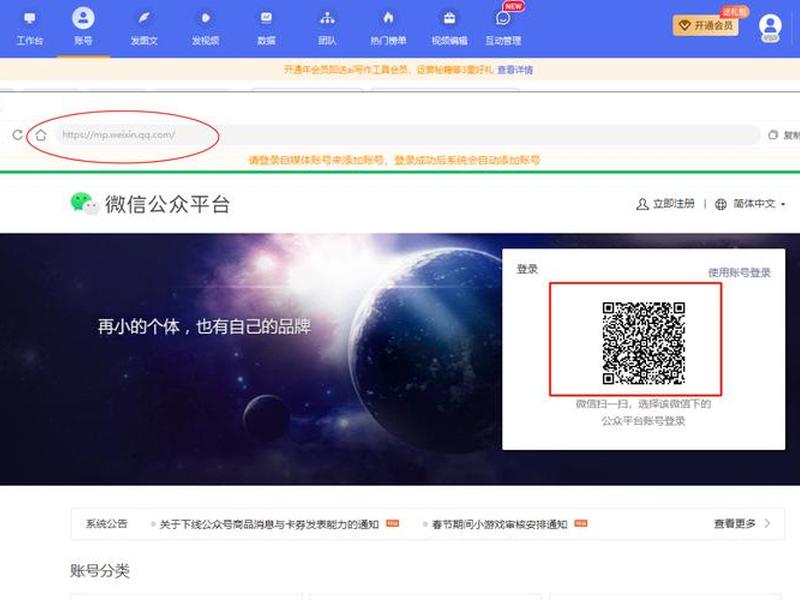Select the 账号 account section
The width and height of the screenshot is (800, 600).
coord(83,29)
